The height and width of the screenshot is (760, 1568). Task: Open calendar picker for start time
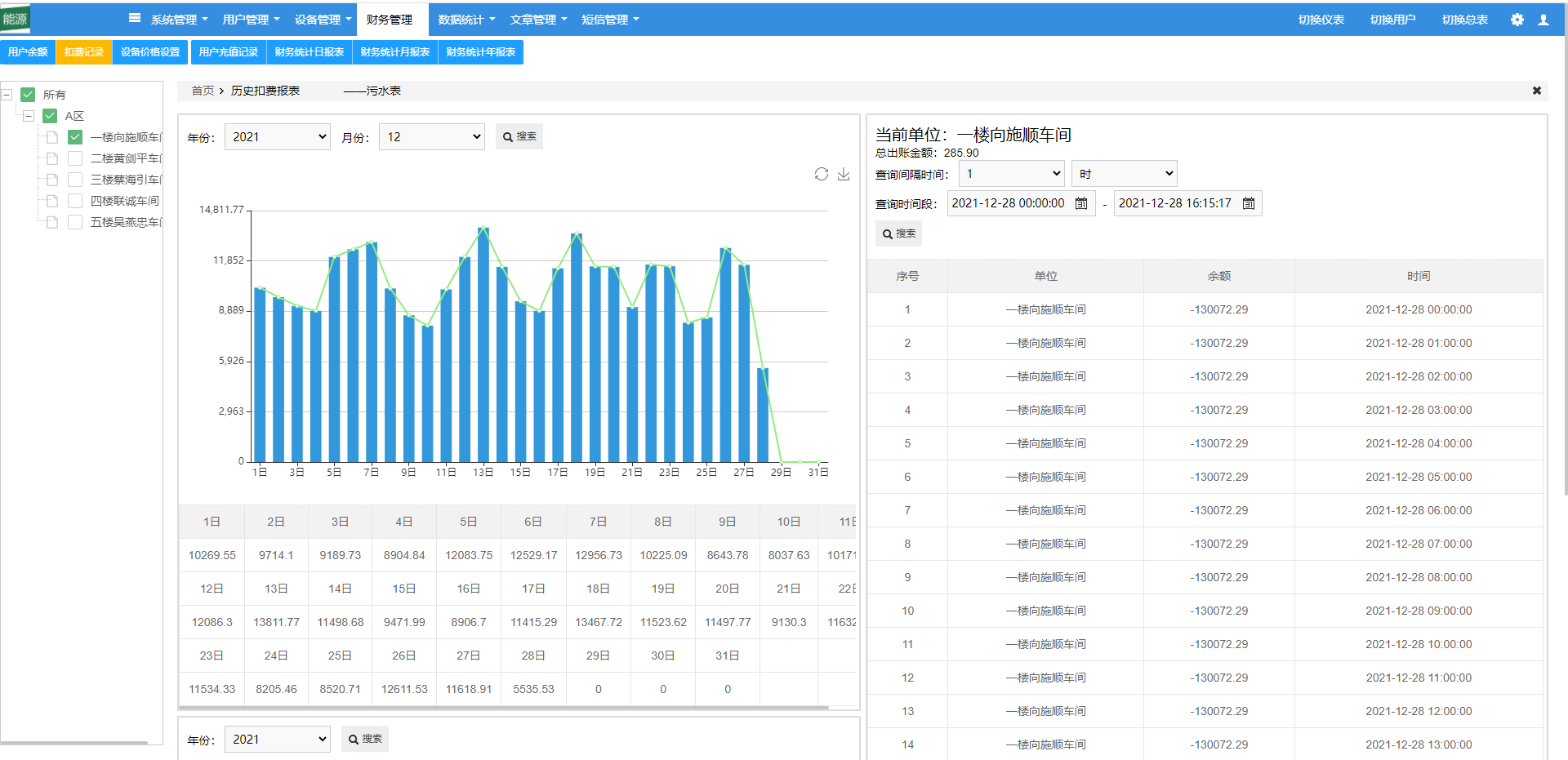pos(1081,203)
